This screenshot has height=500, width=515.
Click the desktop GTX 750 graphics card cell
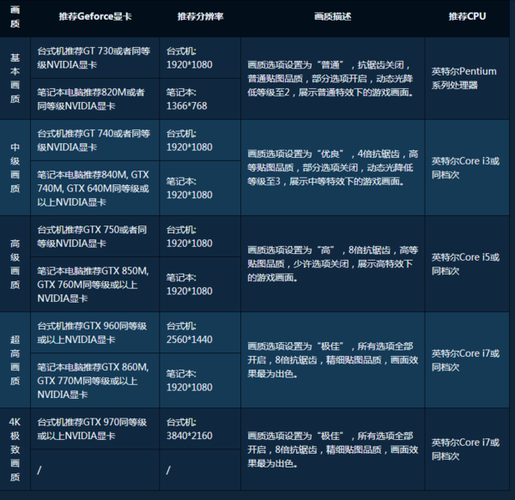95,236
